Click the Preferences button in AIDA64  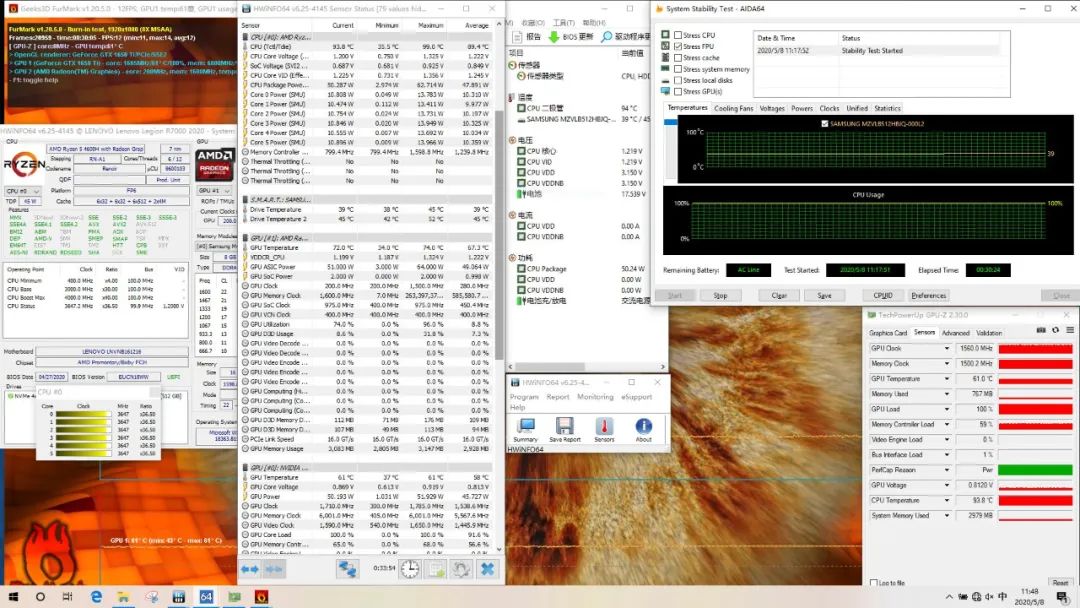point(928,295)
